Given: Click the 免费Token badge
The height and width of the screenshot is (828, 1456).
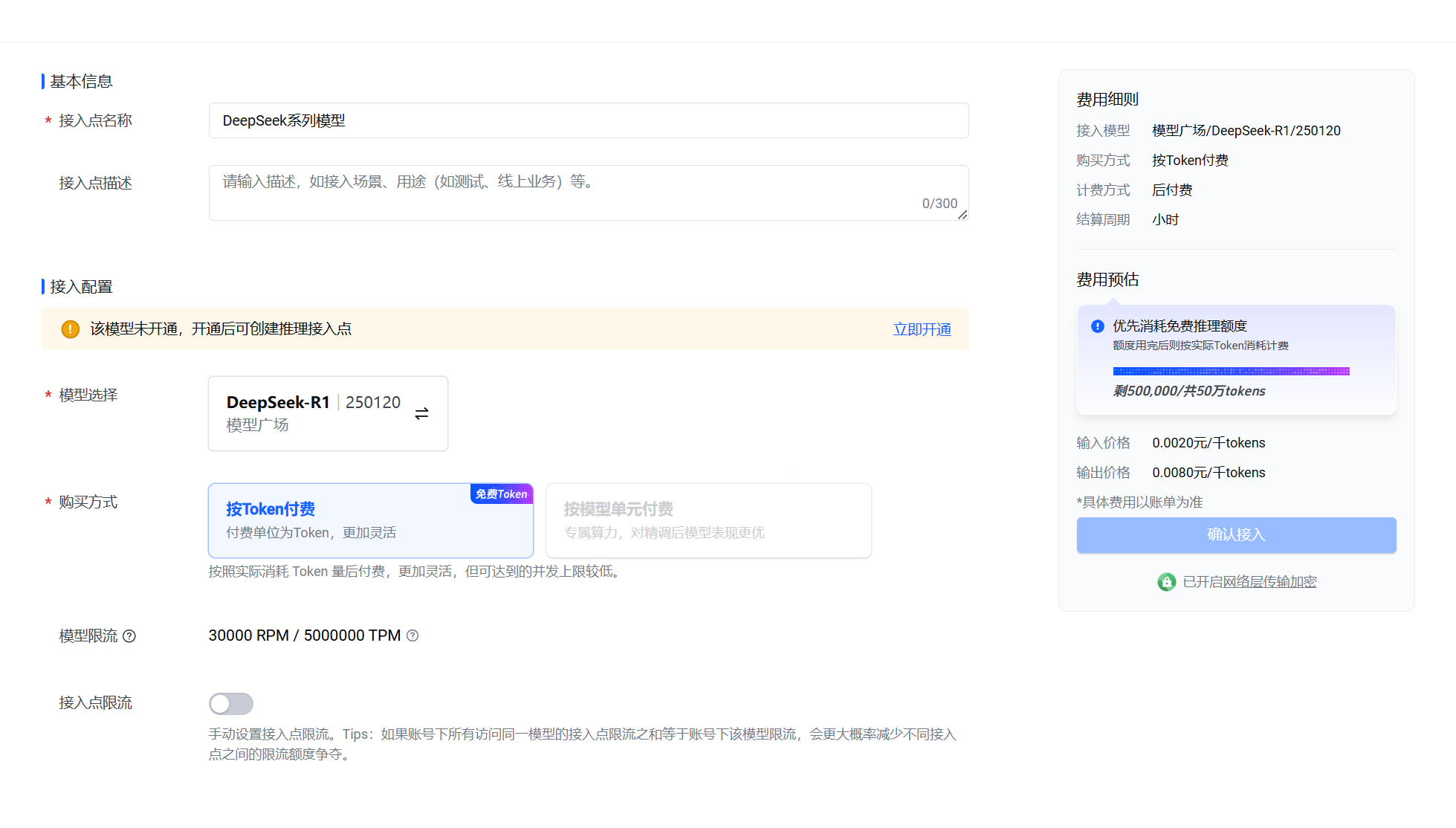Looking at the screenshot, I should coord(502,494).
